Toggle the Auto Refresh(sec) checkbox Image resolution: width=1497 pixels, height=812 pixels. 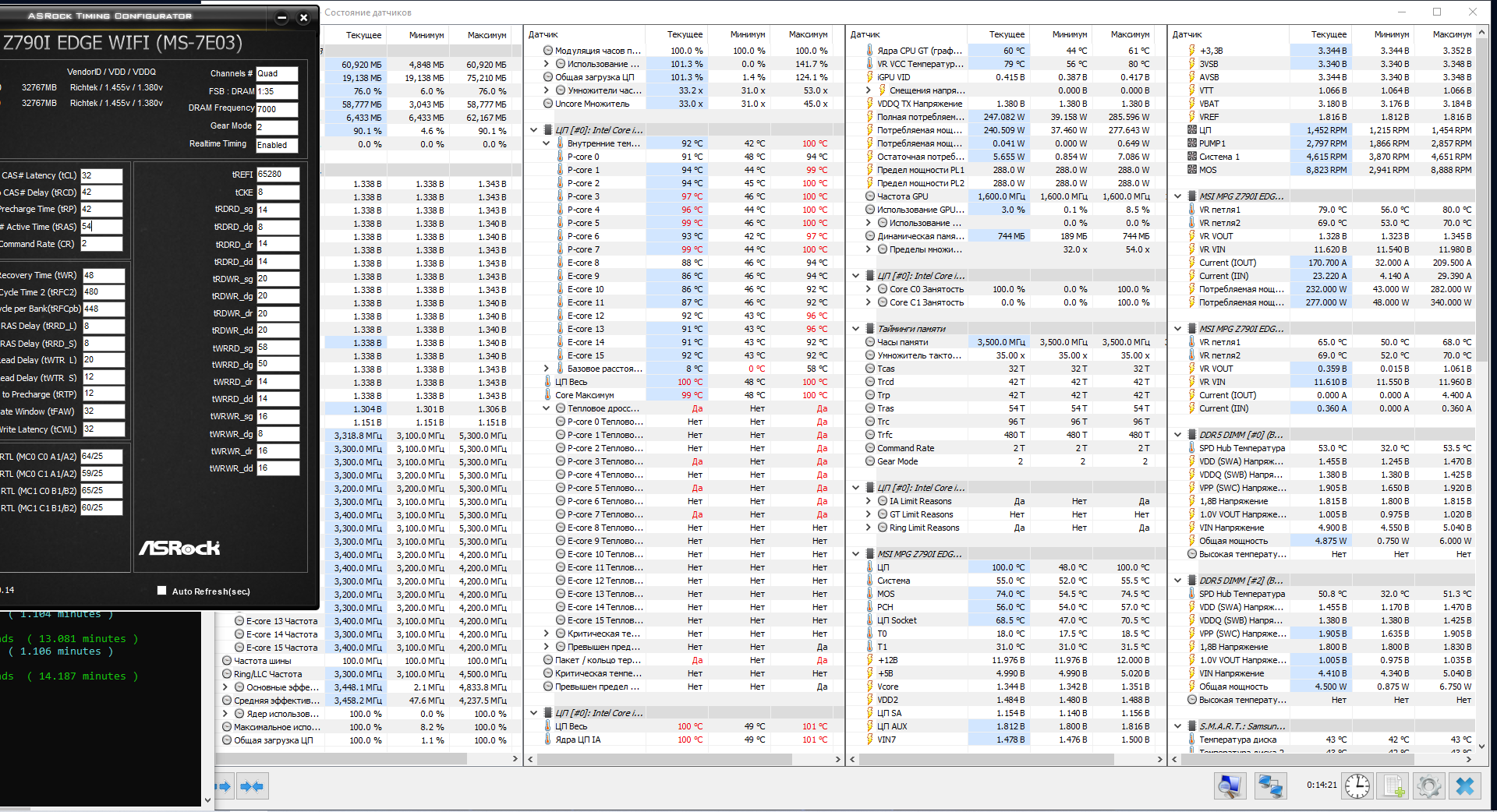tap(162, 591)
